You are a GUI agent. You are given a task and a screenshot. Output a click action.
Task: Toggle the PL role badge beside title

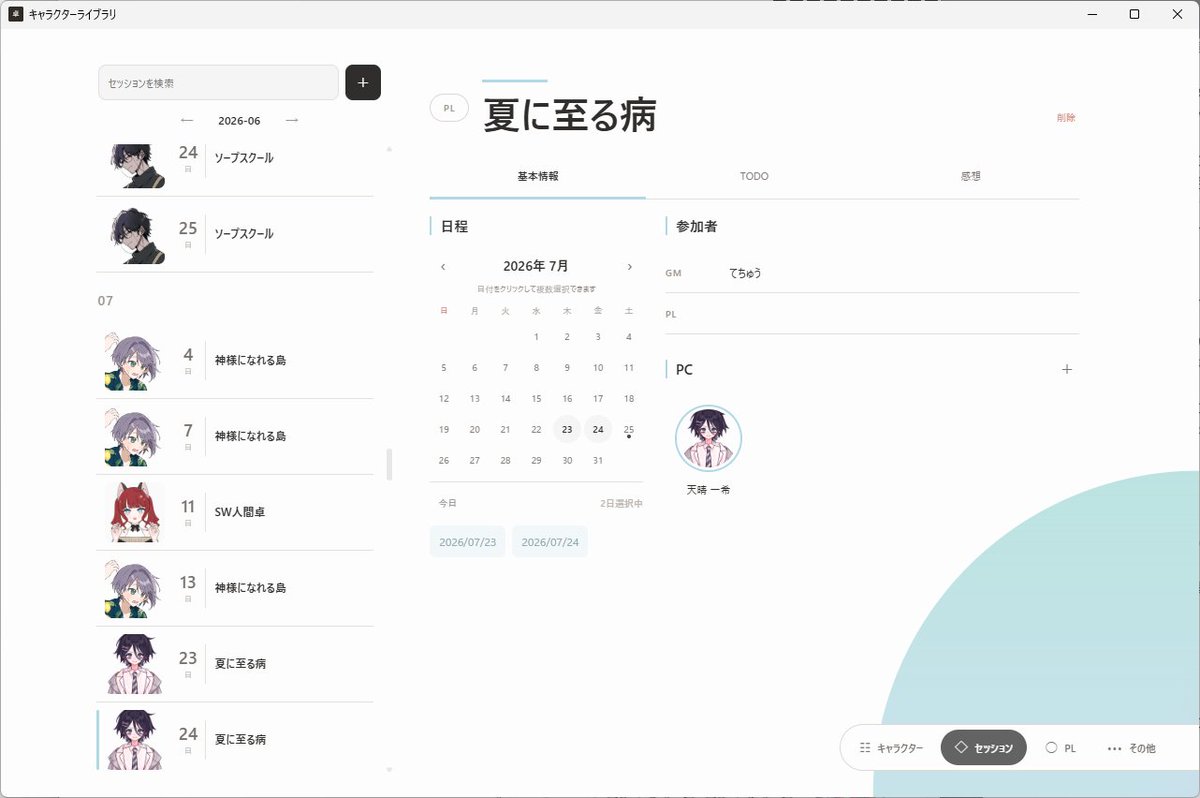pyautogui.click(x=449, y=108)
